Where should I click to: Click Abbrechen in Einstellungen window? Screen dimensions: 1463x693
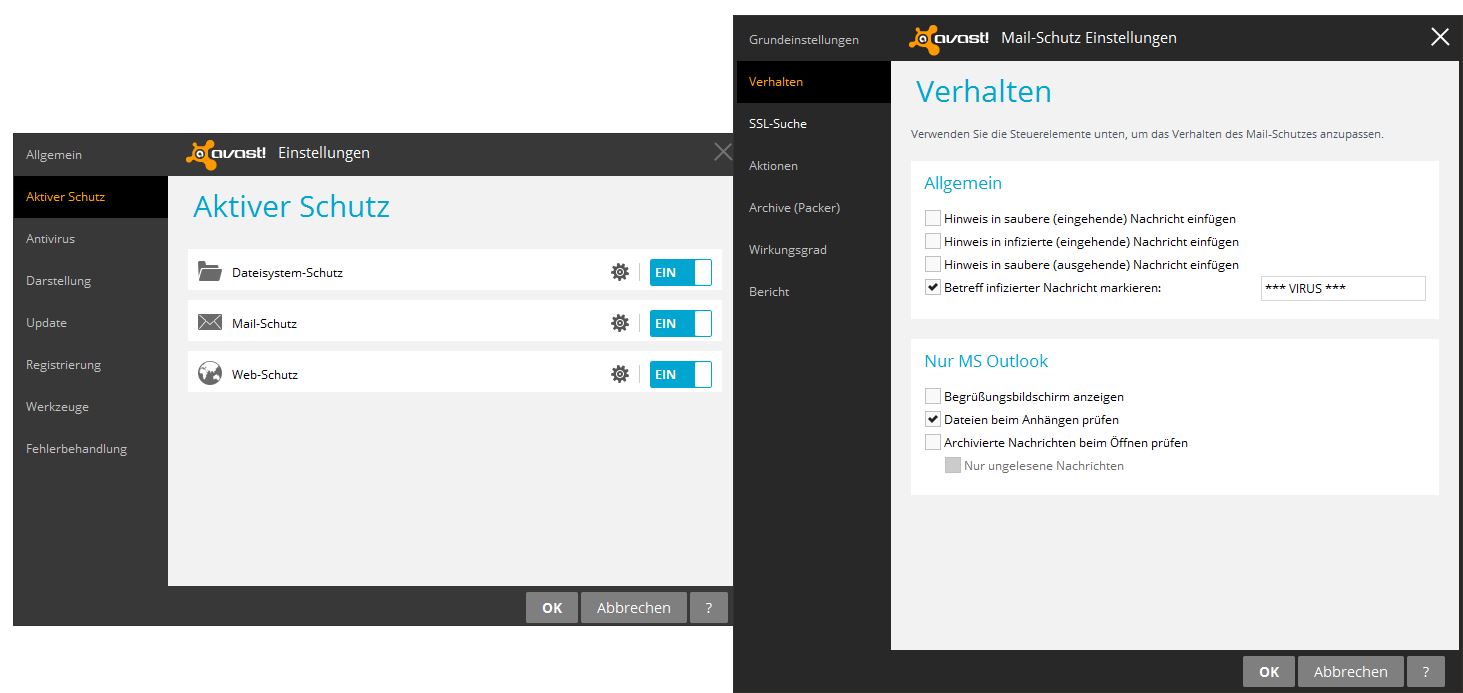coord(633,608)
